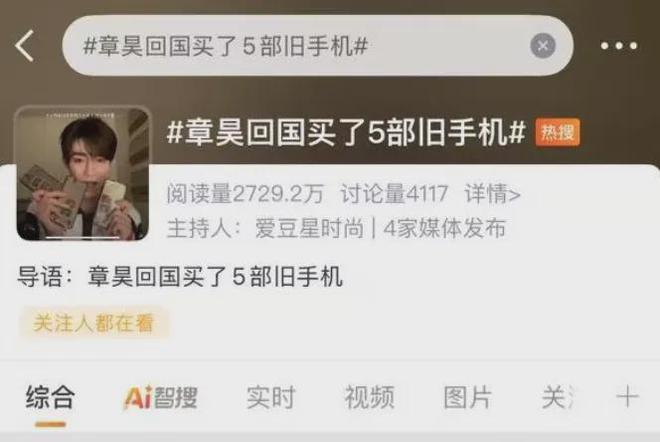The width and height of the screenshot is (660, 442).
Task: Click the orange 热搜 hot search badge
Action: (557, 133)
